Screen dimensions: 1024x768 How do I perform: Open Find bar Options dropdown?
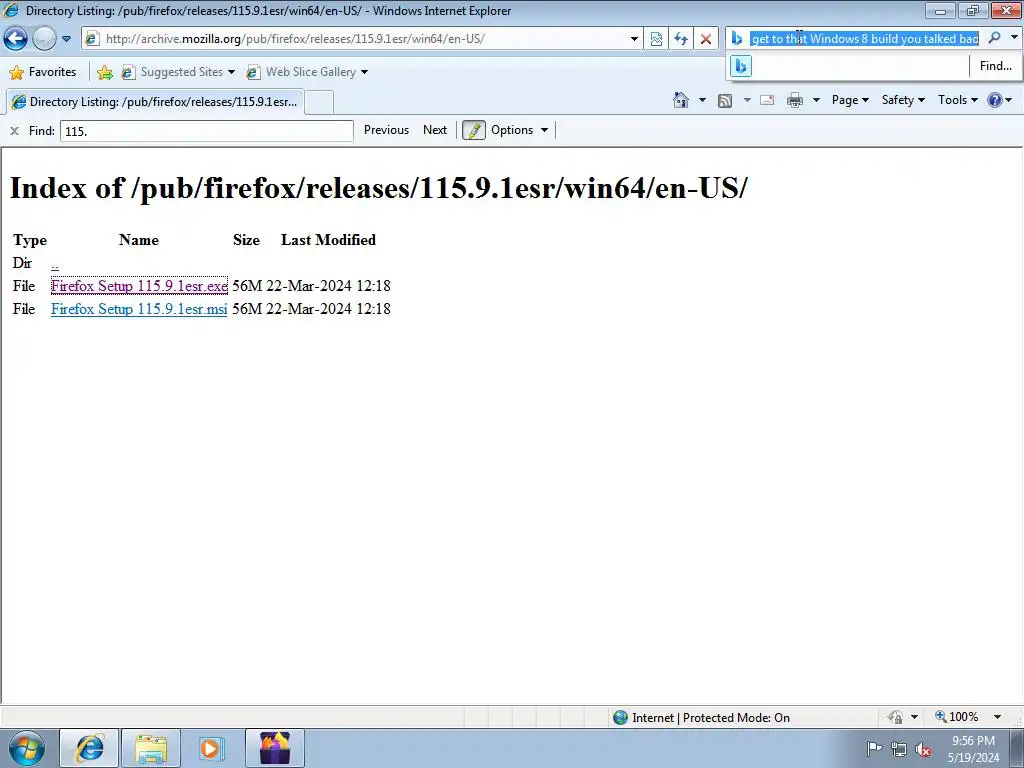(519, 130)
